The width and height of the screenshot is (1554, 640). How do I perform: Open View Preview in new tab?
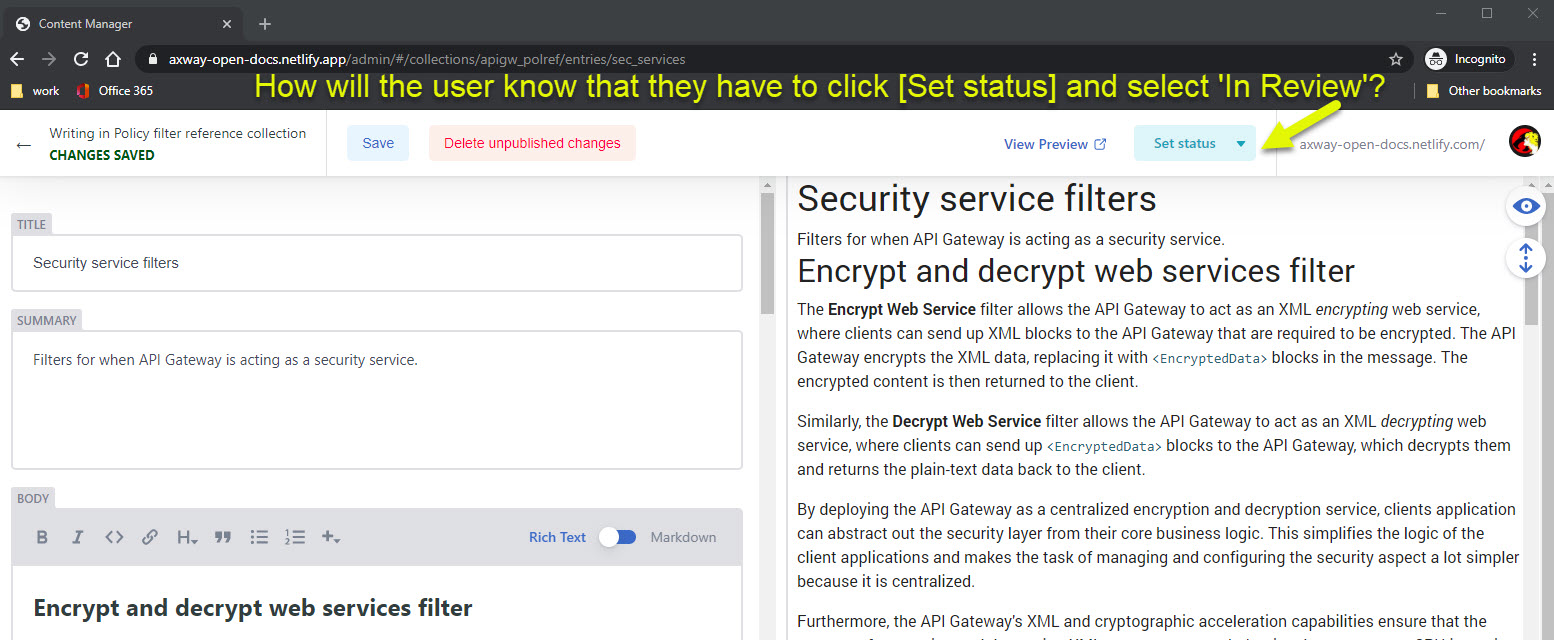(1054, 143)
